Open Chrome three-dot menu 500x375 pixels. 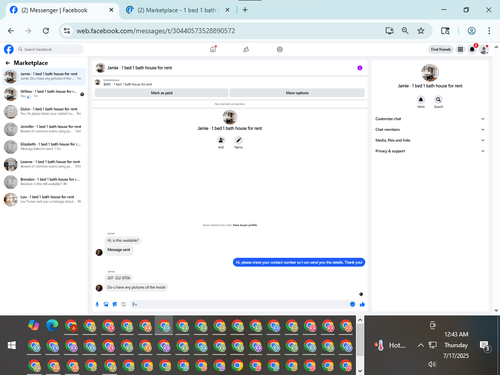pyautogui.click(x=489, y=31)
